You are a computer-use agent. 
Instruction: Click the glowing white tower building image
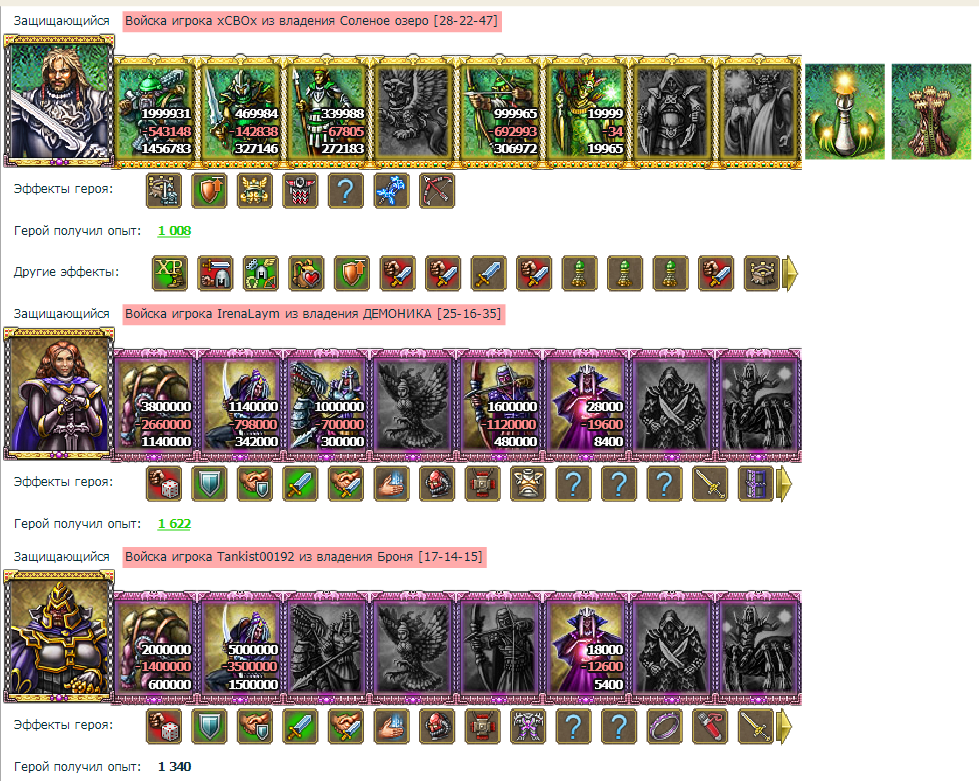(x=845, y=111)
